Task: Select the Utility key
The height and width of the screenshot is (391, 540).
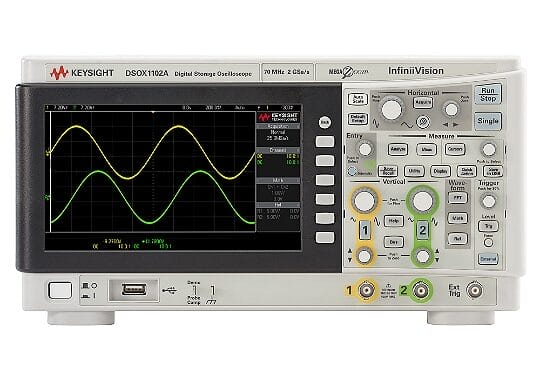Action: (414, 171)
